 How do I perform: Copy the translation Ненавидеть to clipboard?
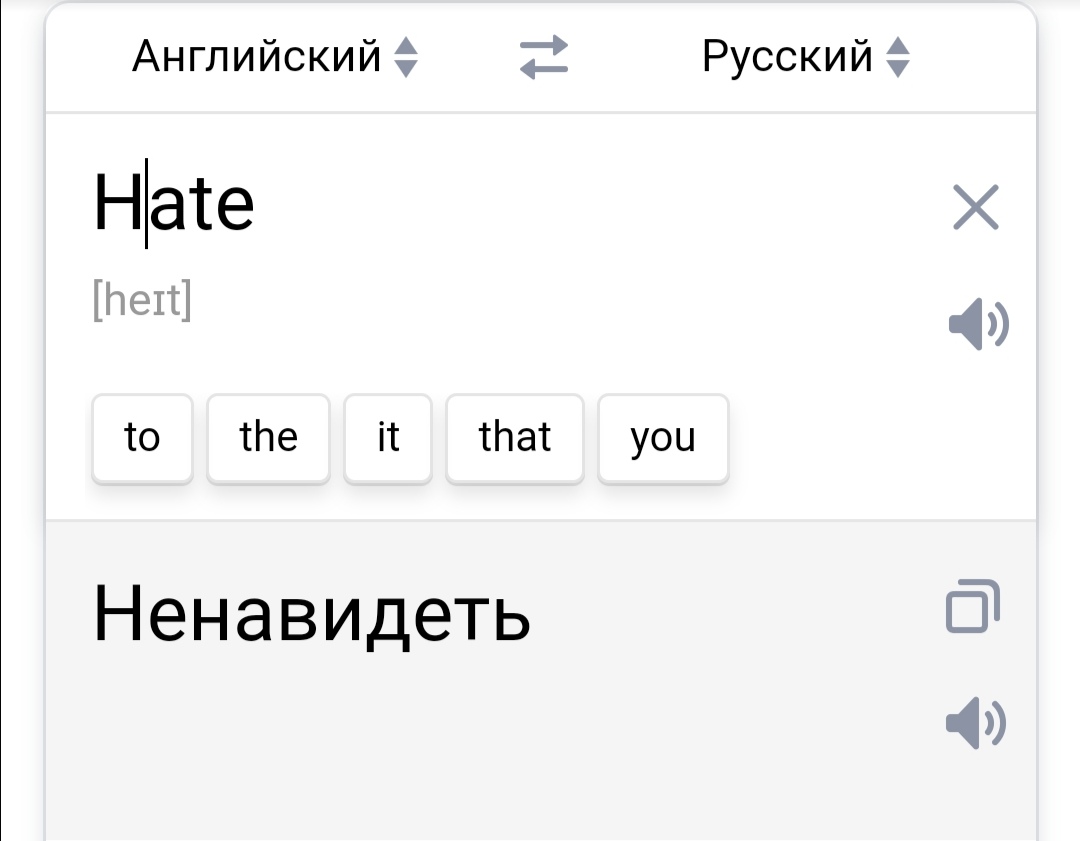972,605
